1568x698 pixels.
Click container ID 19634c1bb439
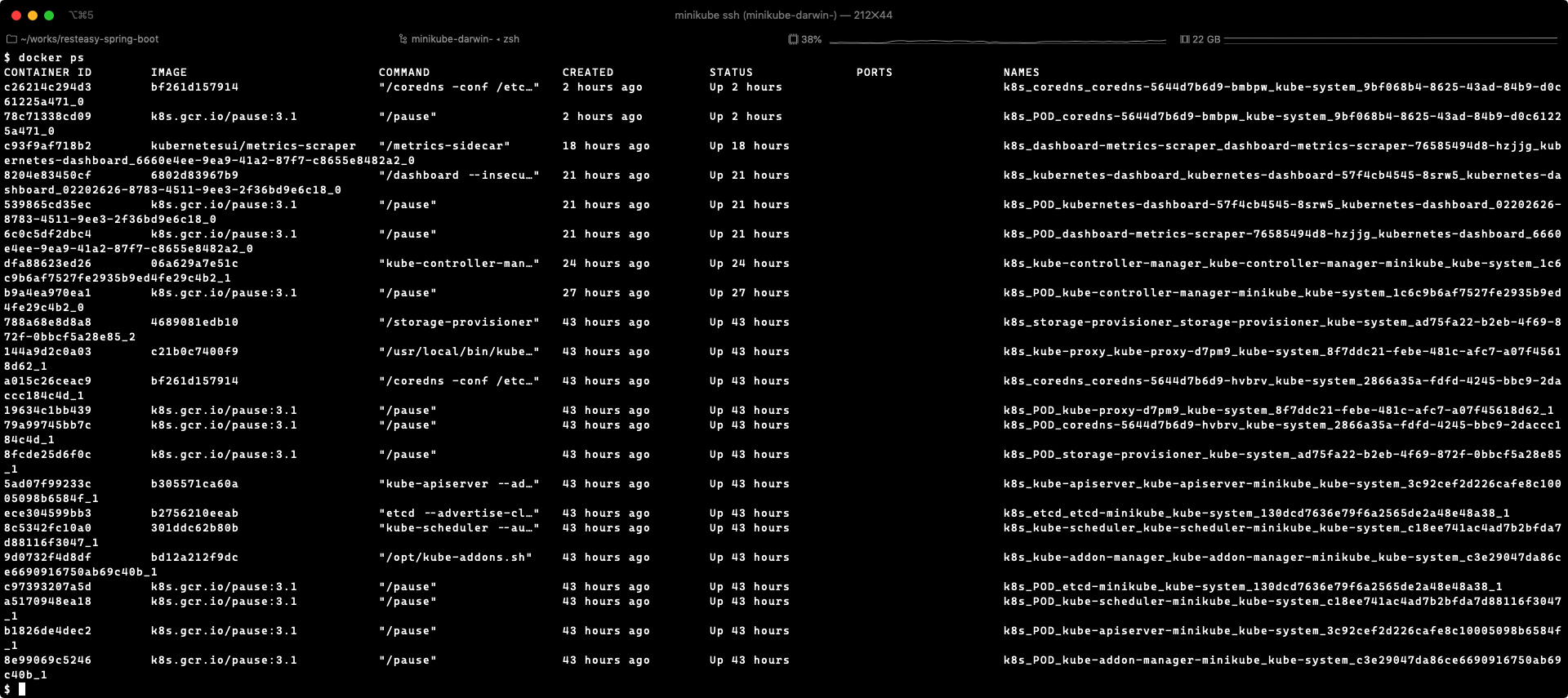[48, 411]
